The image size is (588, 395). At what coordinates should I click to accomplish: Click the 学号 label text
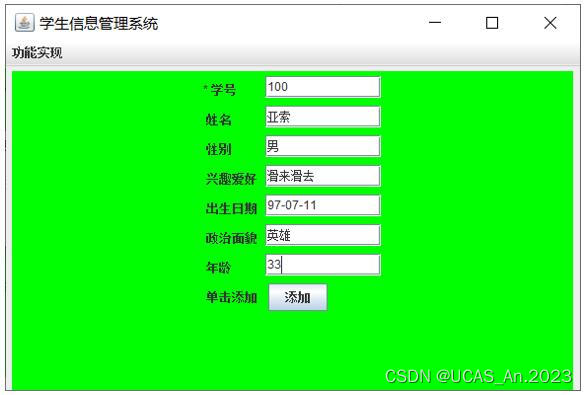[223, 90]
